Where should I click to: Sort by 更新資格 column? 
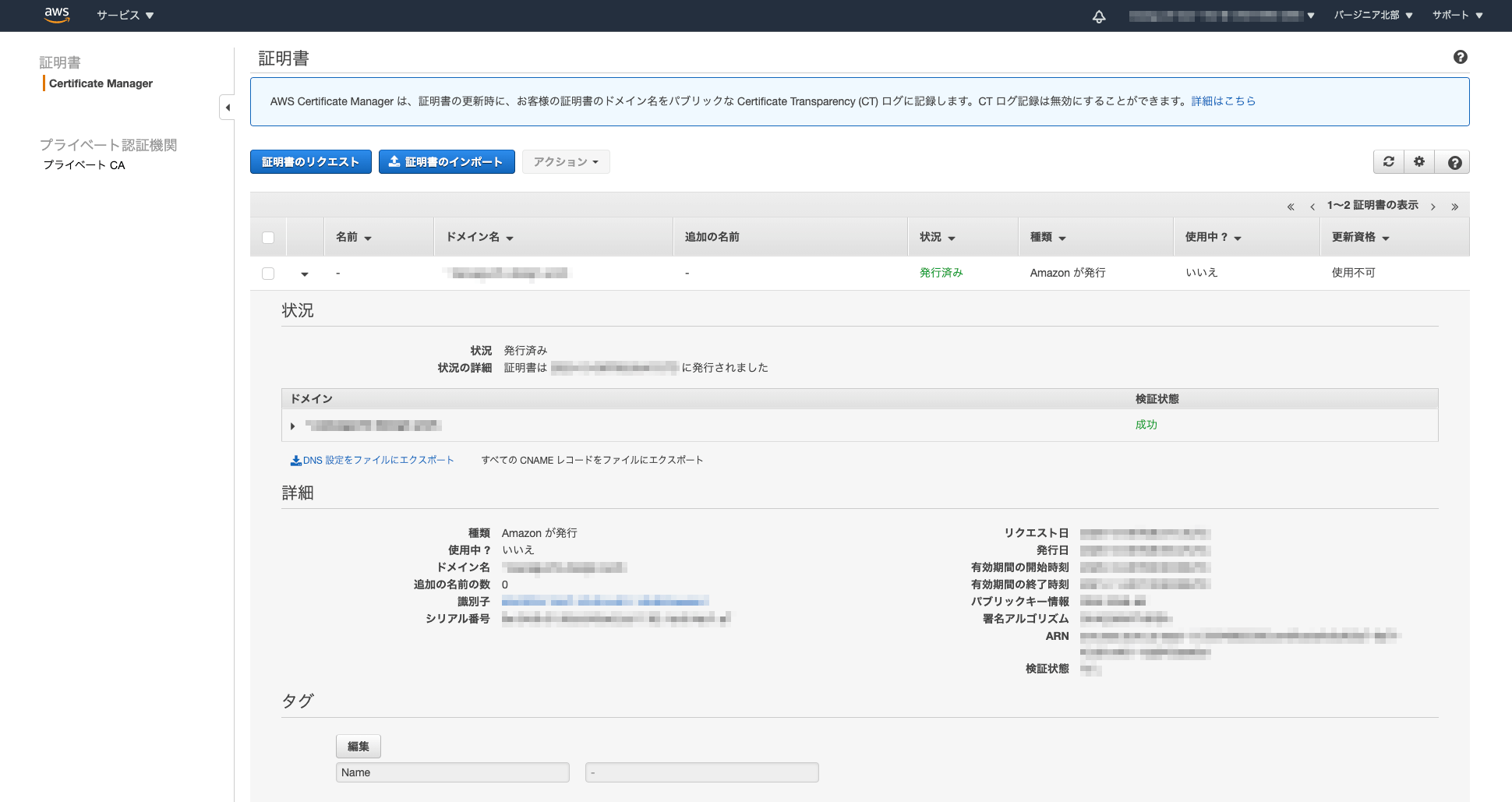coord(1361,237)
